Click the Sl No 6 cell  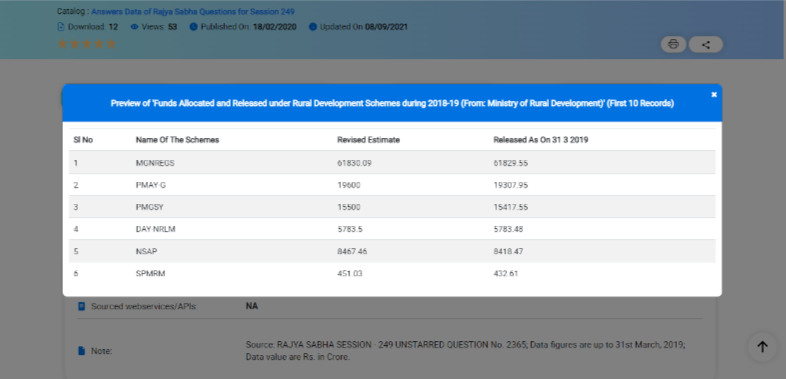click(x=76, y=273)
